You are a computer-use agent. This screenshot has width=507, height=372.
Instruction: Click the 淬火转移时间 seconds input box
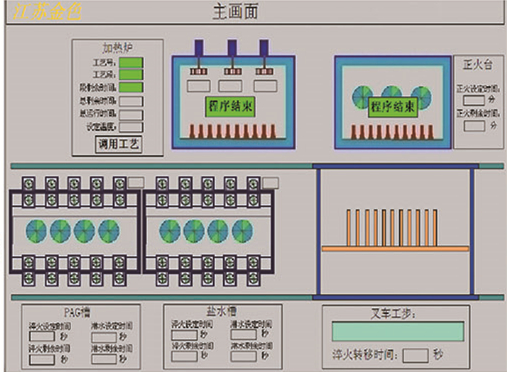[x=415, y=355]
